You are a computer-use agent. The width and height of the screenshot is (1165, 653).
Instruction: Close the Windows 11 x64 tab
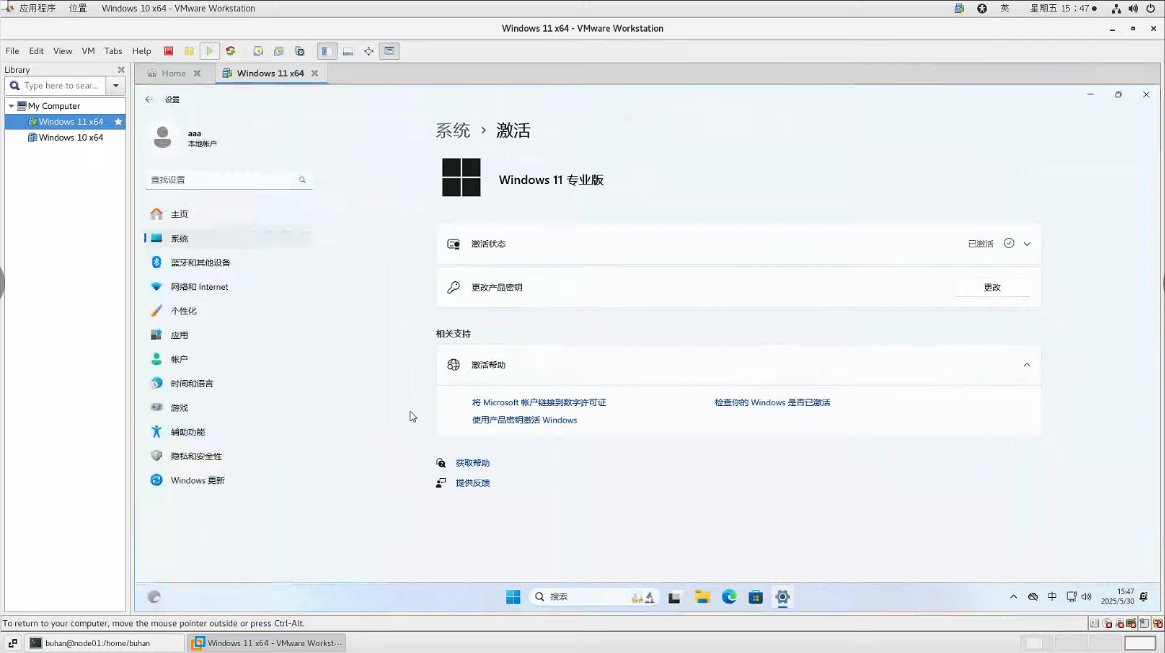(x=314, y=74)
